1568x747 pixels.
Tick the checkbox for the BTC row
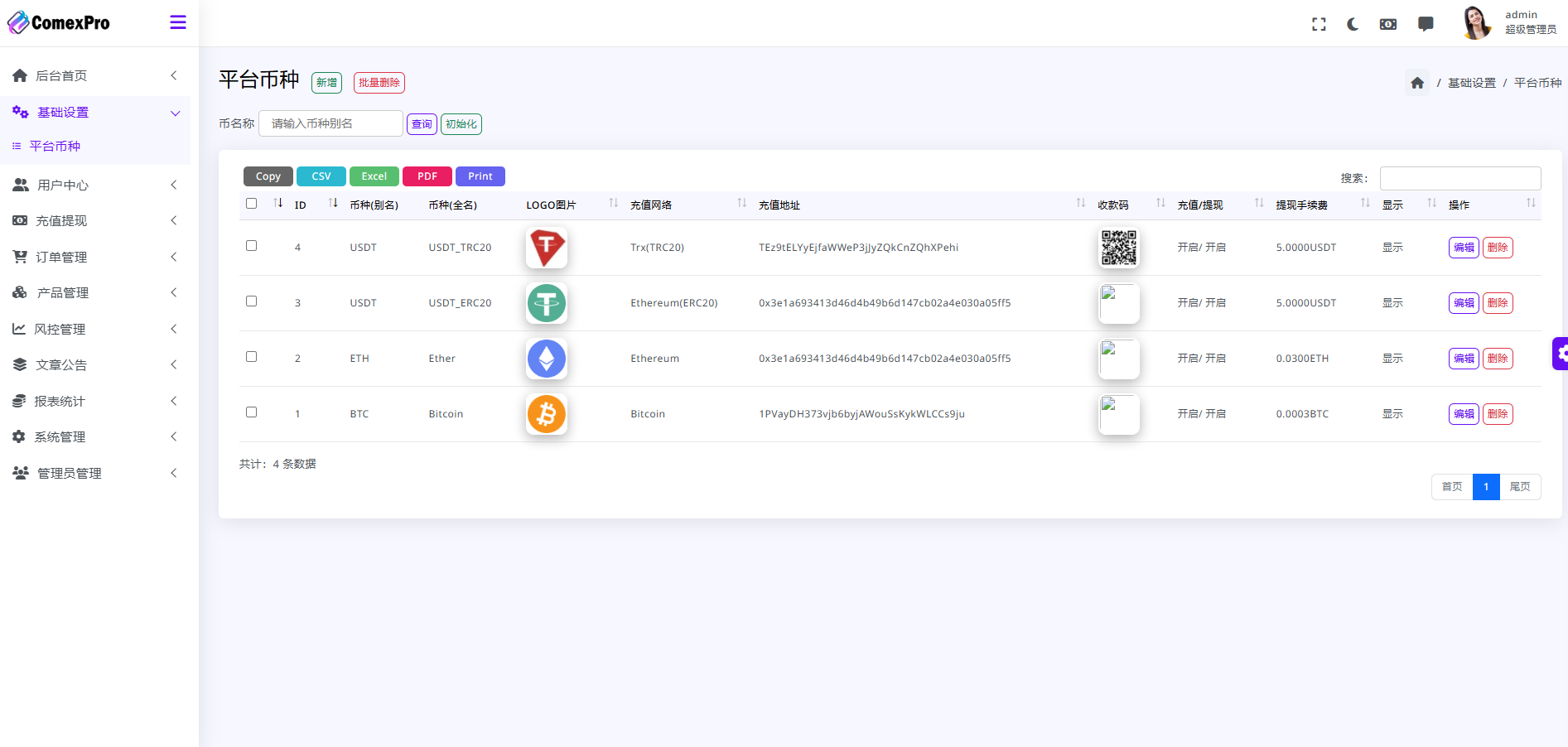(251, 412)
